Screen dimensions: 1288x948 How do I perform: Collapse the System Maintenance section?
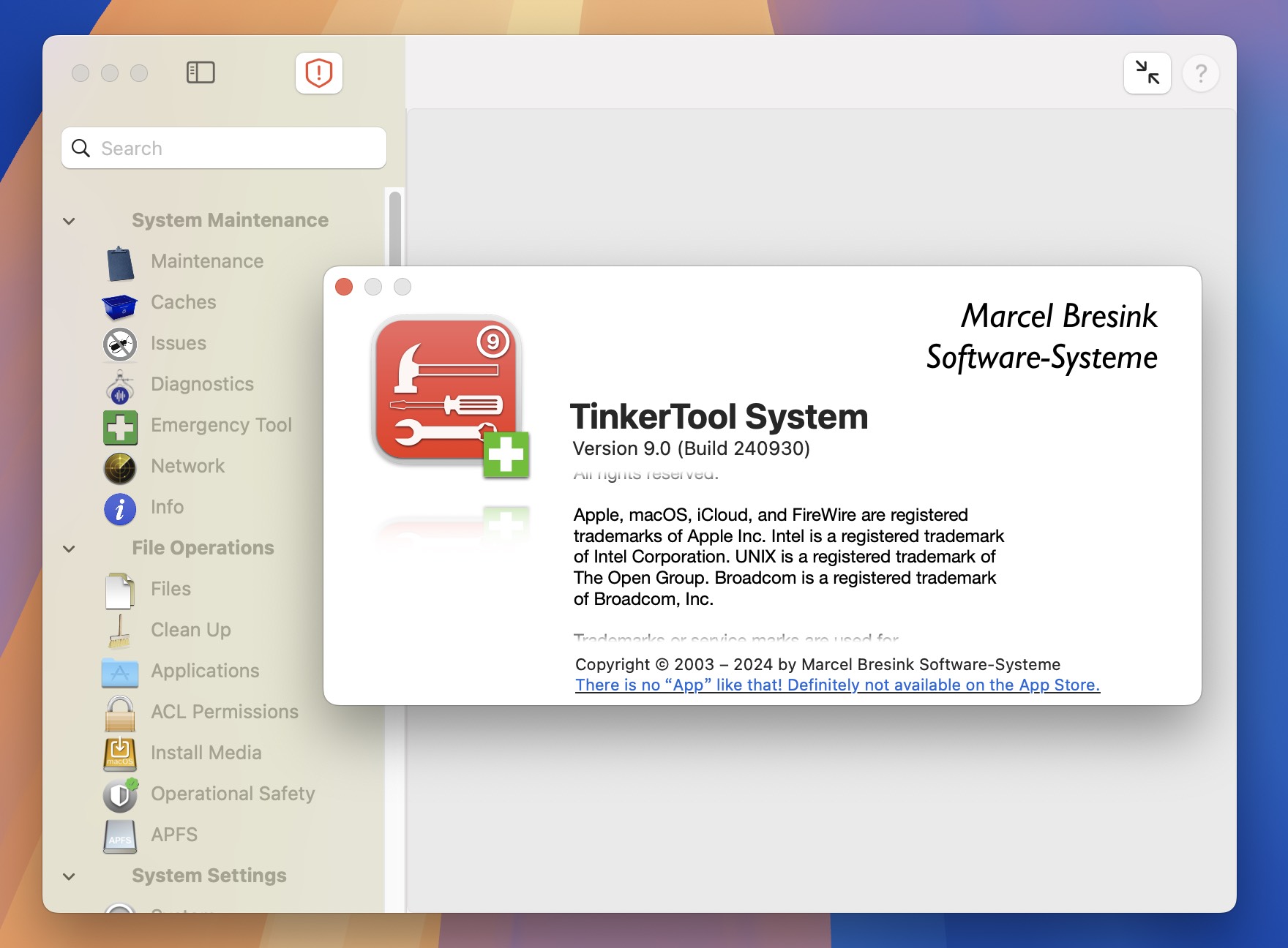coord(69,221)
